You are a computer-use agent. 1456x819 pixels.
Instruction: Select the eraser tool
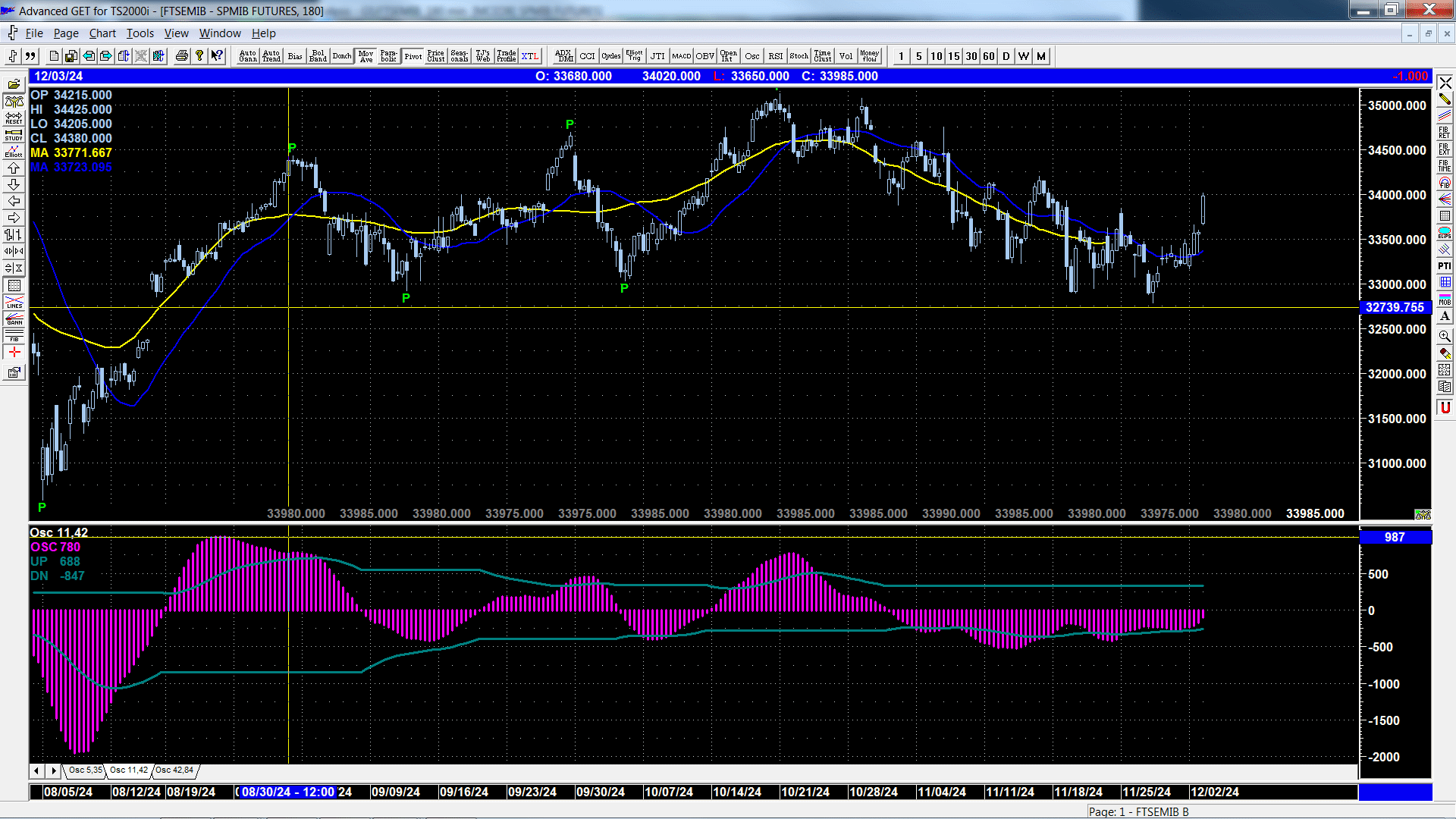click(x=1445, y=353)
